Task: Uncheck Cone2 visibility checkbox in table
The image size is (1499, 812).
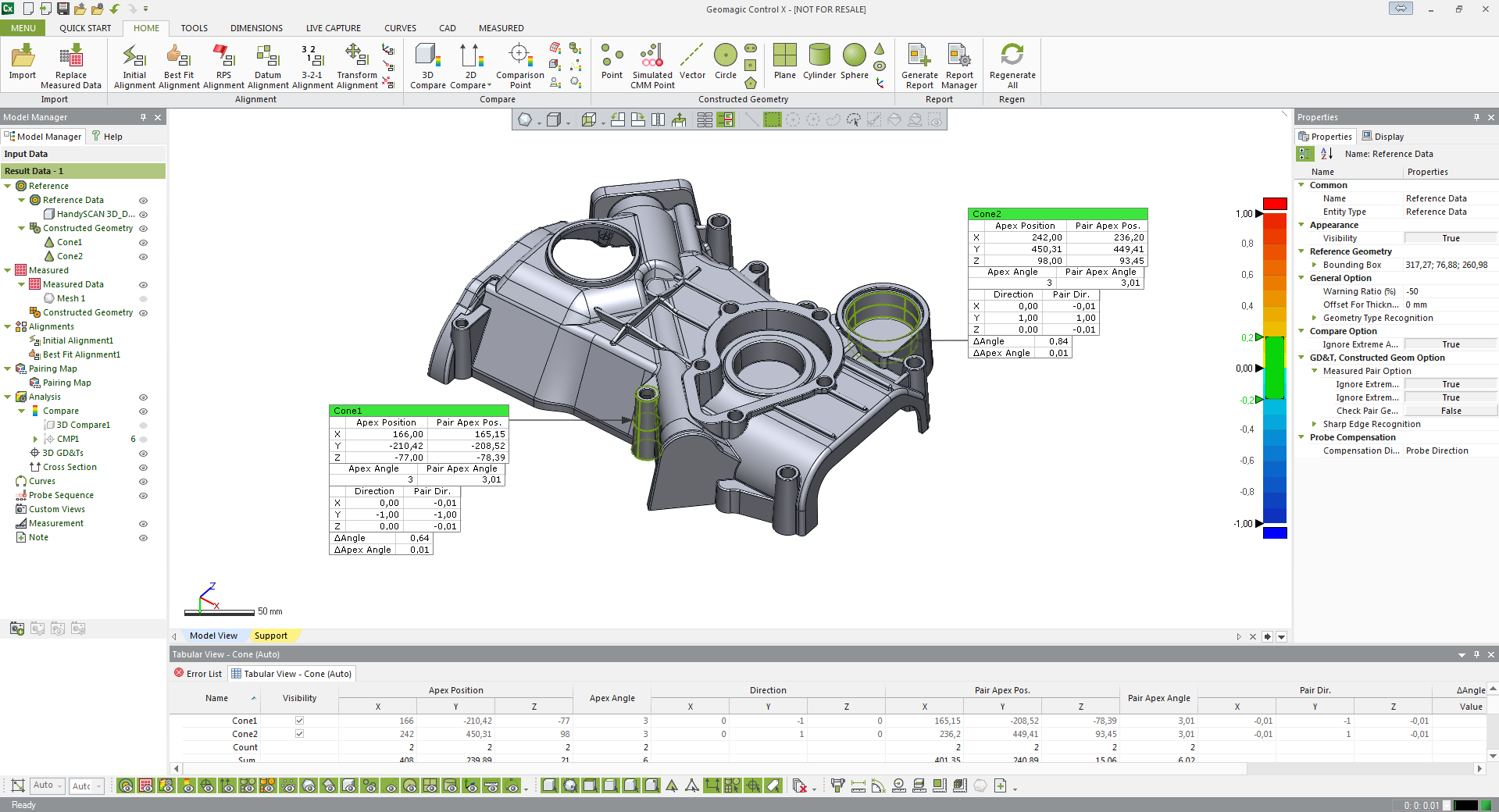Action: 299,734
